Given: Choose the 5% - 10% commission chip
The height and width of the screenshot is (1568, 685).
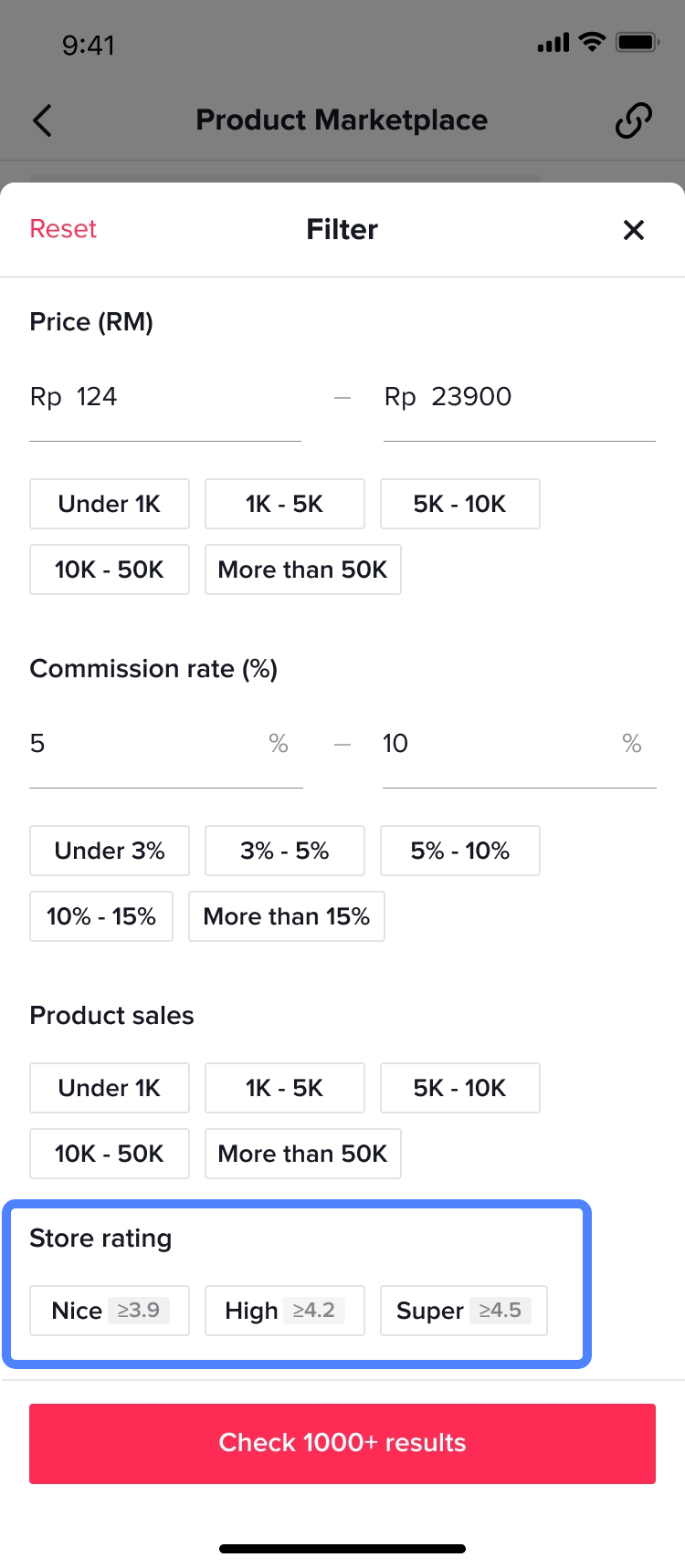Looking at the screenshot, I should (x=459, y=851).
